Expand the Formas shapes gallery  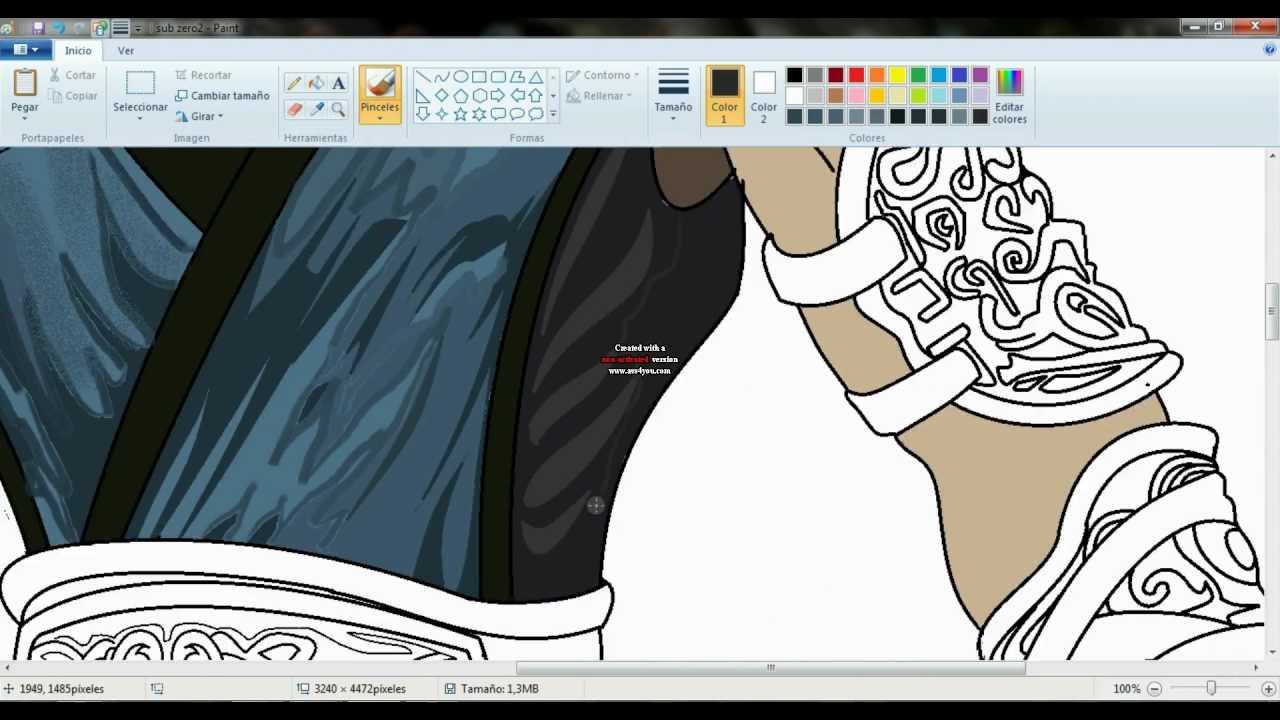coord(553,115)
